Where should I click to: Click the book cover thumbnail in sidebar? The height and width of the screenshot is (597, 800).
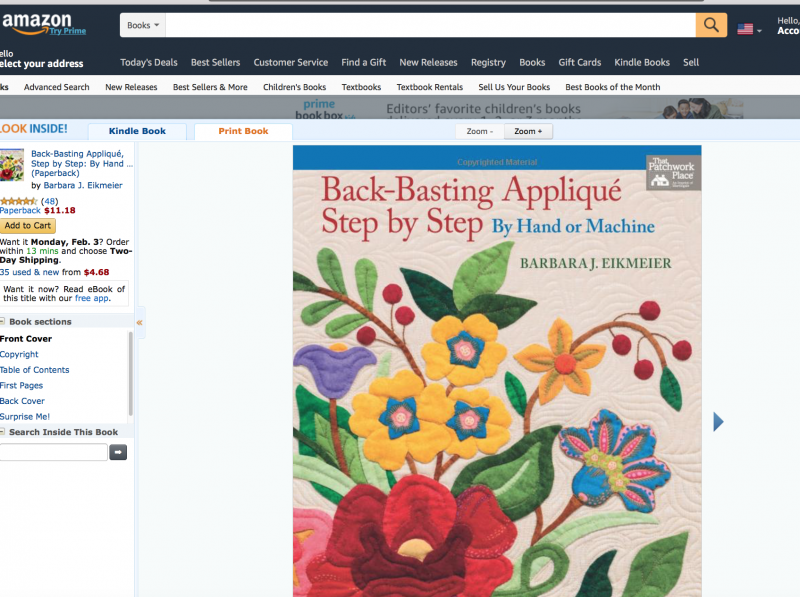click(x=12, y=165)
